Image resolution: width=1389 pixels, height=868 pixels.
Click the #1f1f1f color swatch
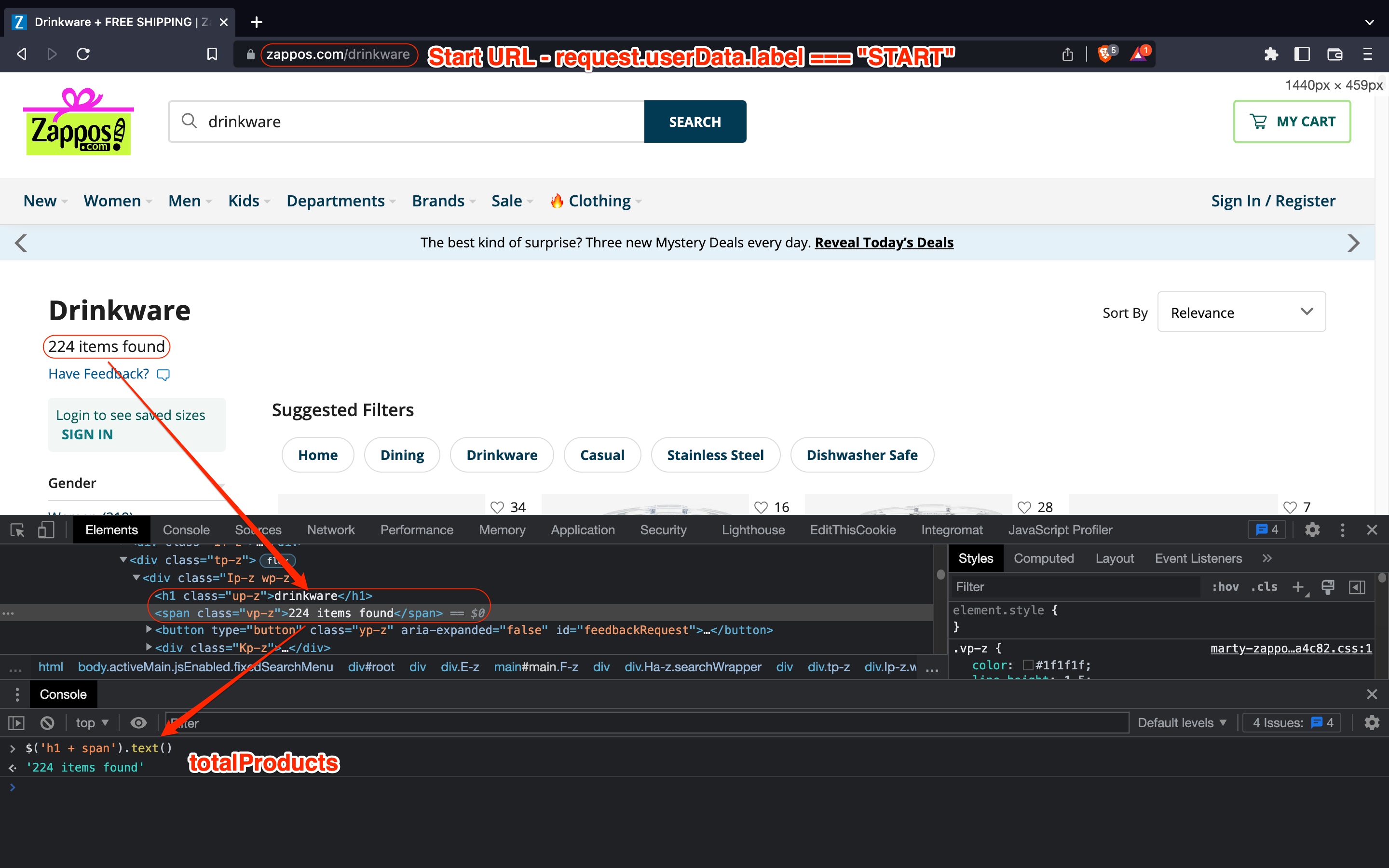[x=1028, y=665]
